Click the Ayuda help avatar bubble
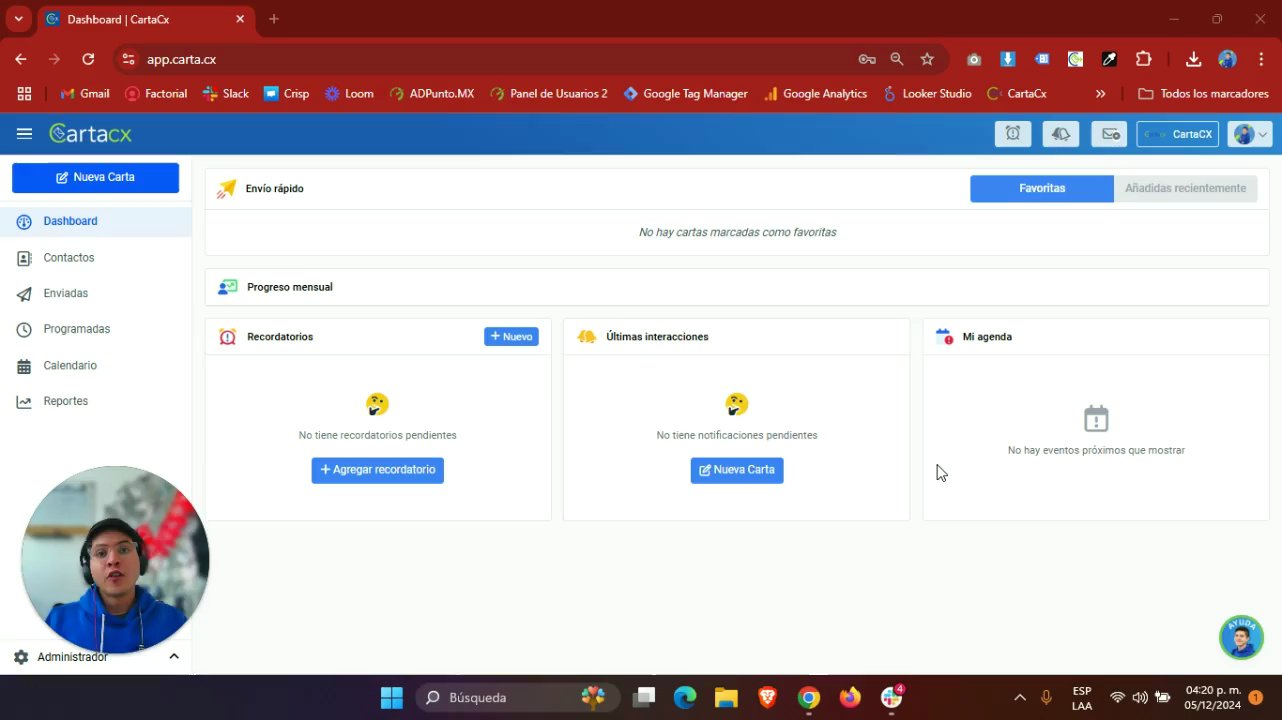This screenshot has height=720, width=1282. [1241, 637]
